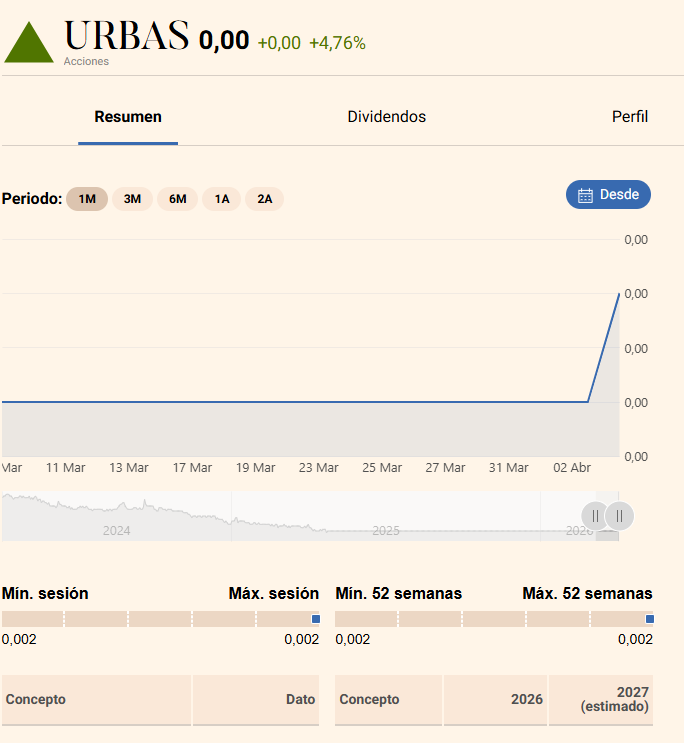
Task: Click the green upward triangle trend icon
Action: 29,43
